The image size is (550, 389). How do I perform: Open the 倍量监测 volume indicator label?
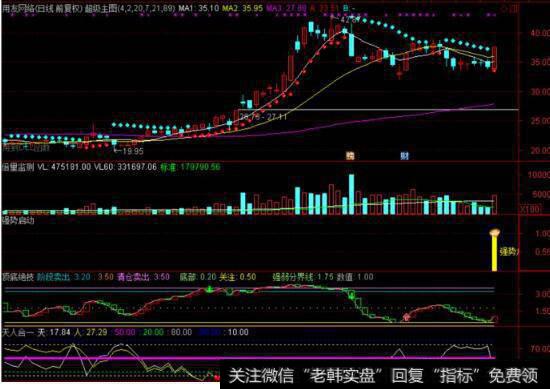tap(18, 167)
